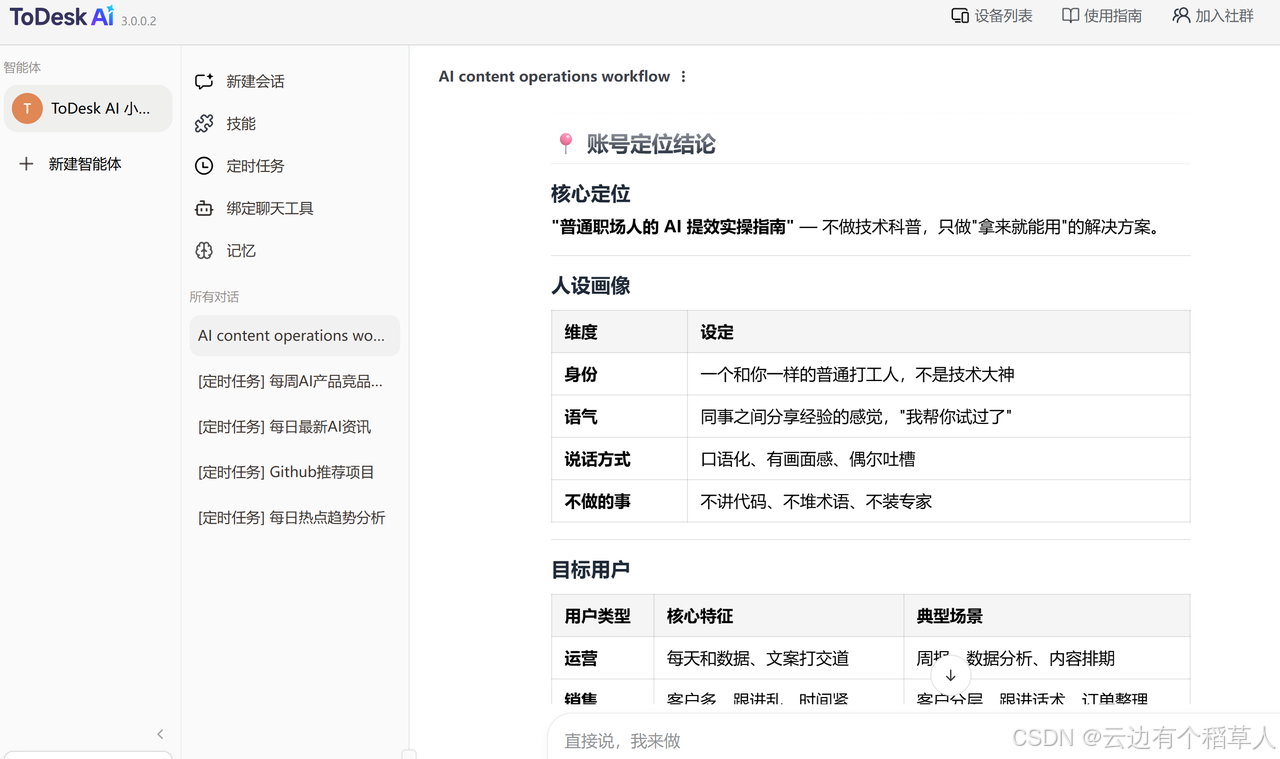Click the plus icon beside 新建智能体
Screen dimensions: 1280x759
[26, 164]
